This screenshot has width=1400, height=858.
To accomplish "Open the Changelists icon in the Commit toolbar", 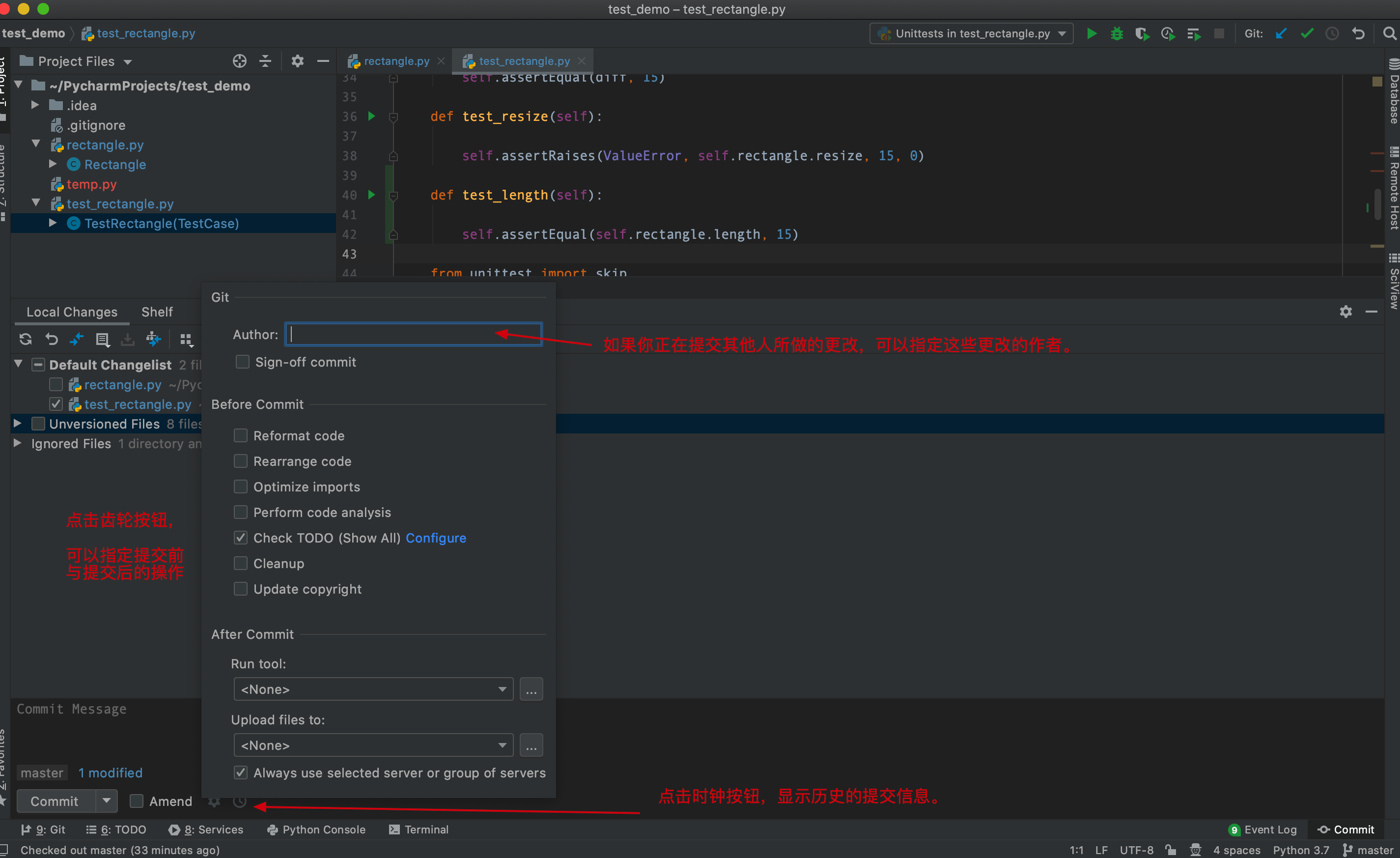I will [102, 339].
